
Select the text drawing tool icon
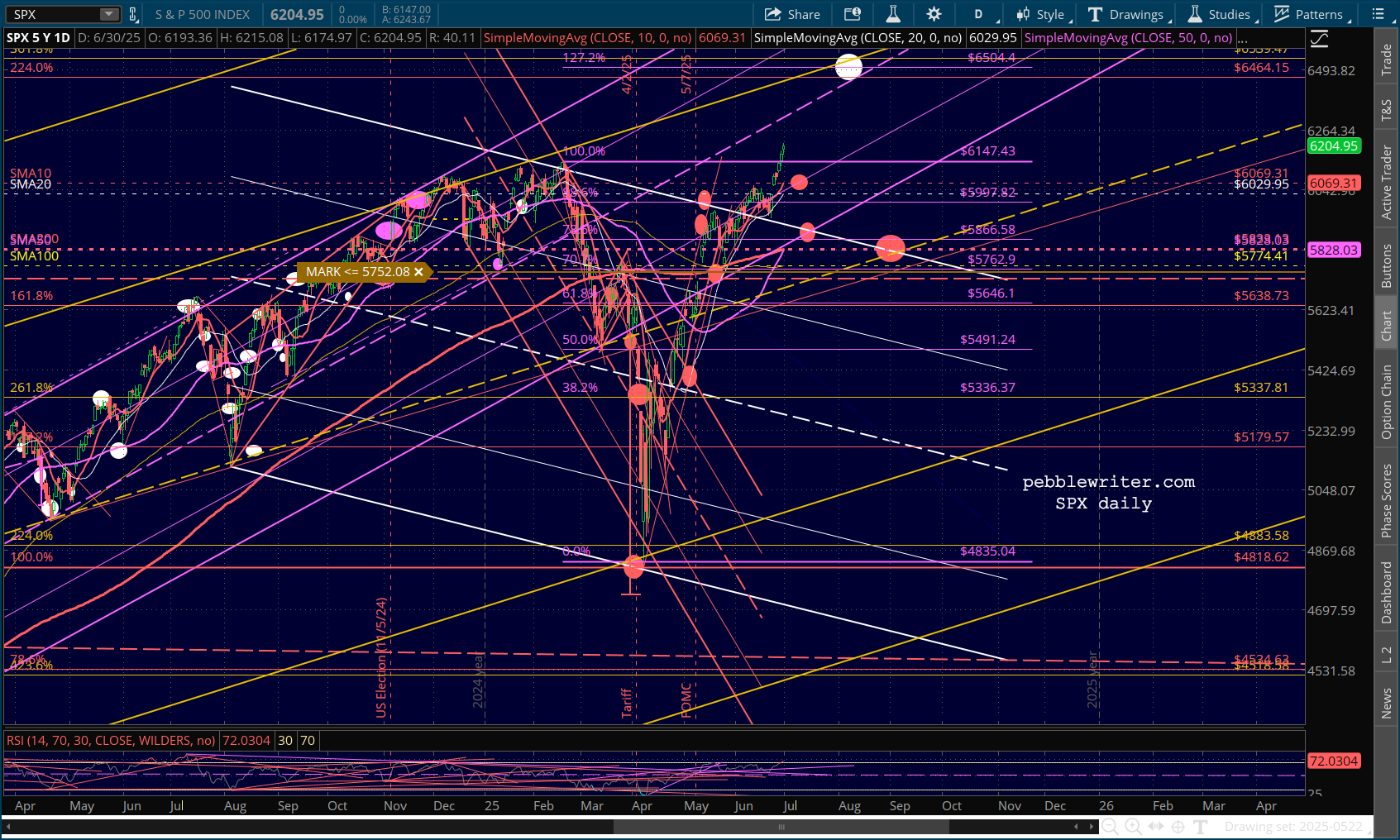1201,826
